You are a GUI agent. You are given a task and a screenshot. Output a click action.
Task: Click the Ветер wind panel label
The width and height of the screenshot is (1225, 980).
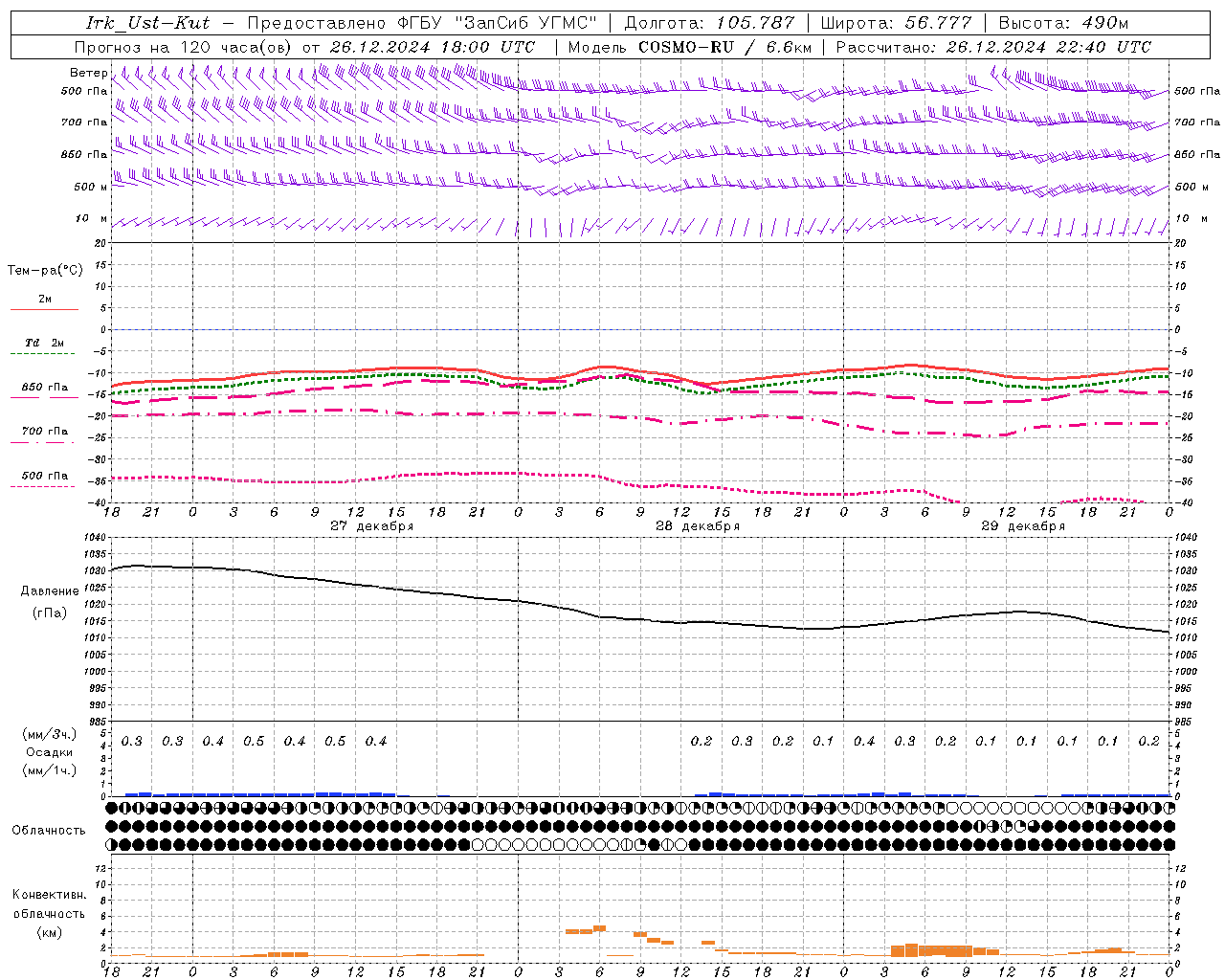point(88,73)
